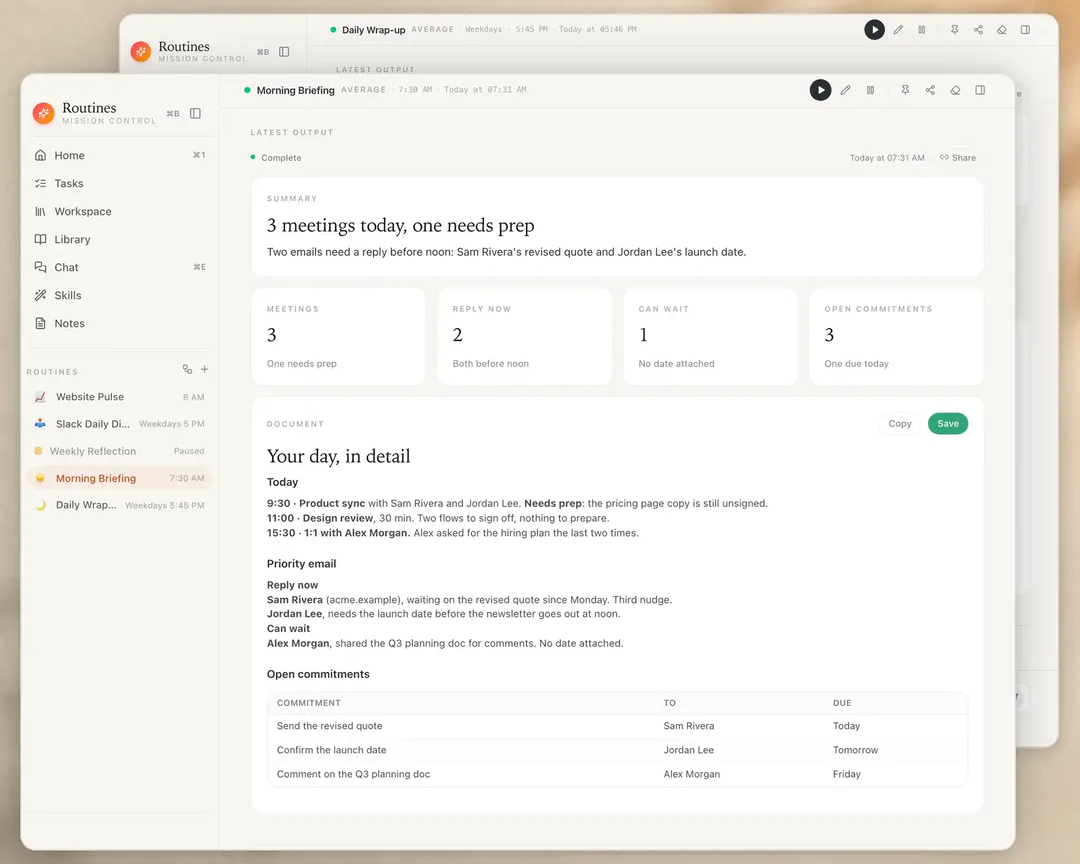
Task: Save the document with green Save button
Action: (x=948, y=424)
